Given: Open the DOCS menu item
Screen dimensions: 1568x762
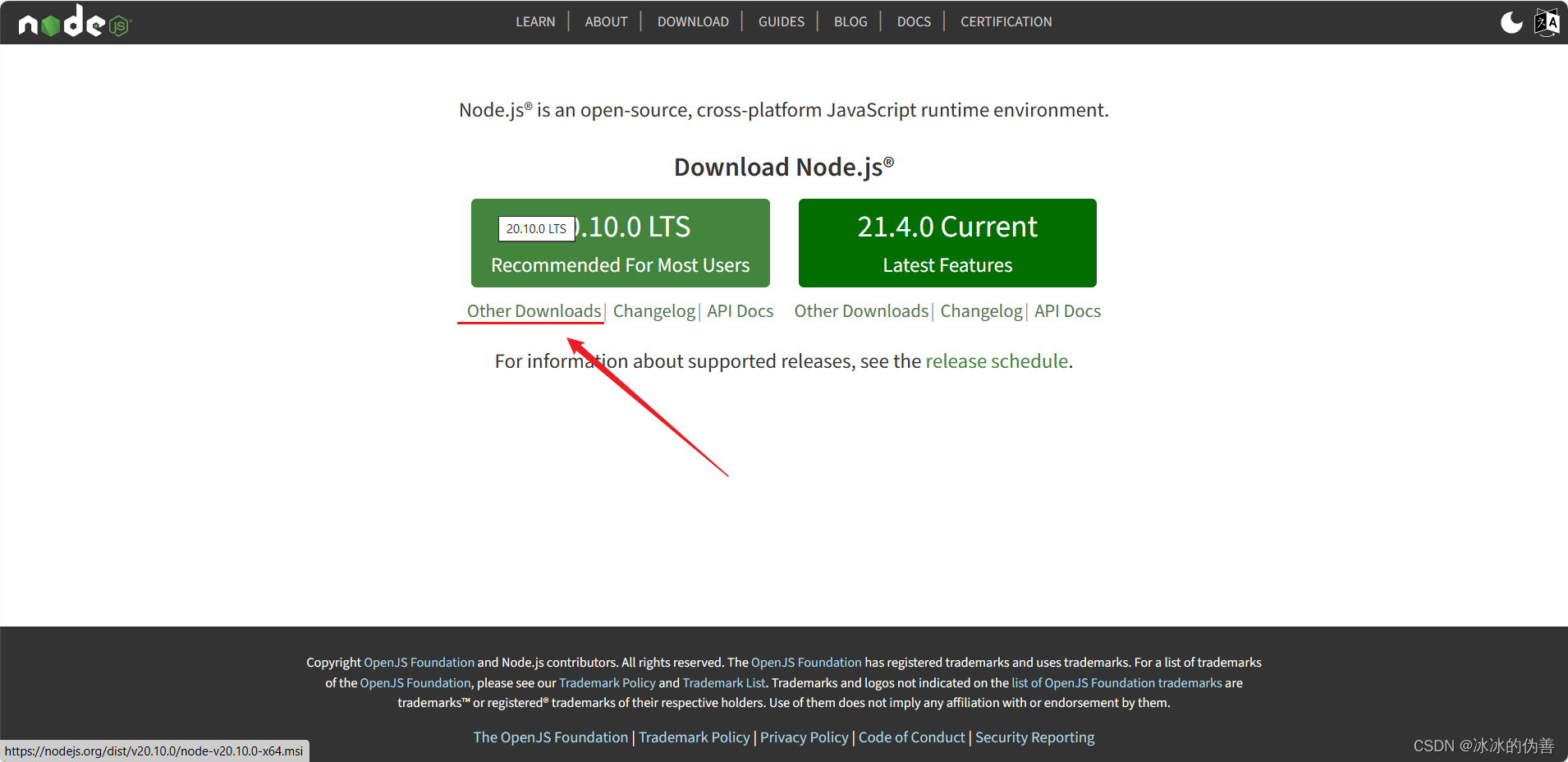Looking at the screenshot, I should pyautogui.click(x=914, y=22).
